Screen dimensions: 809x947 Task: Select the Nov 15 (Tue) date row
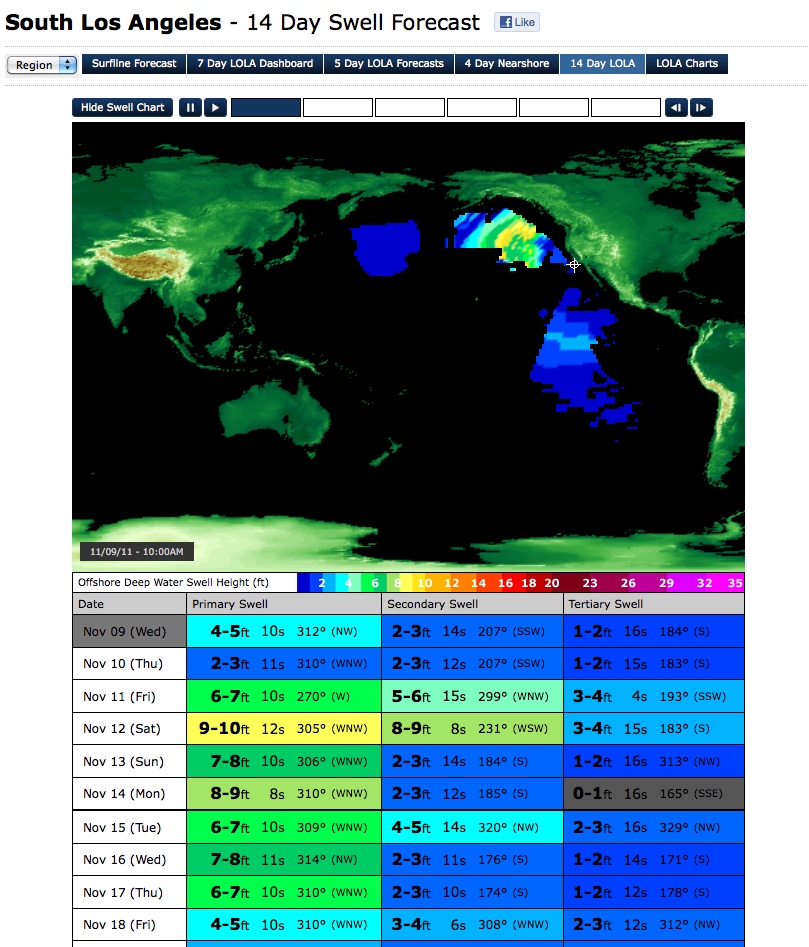(129, 827)
